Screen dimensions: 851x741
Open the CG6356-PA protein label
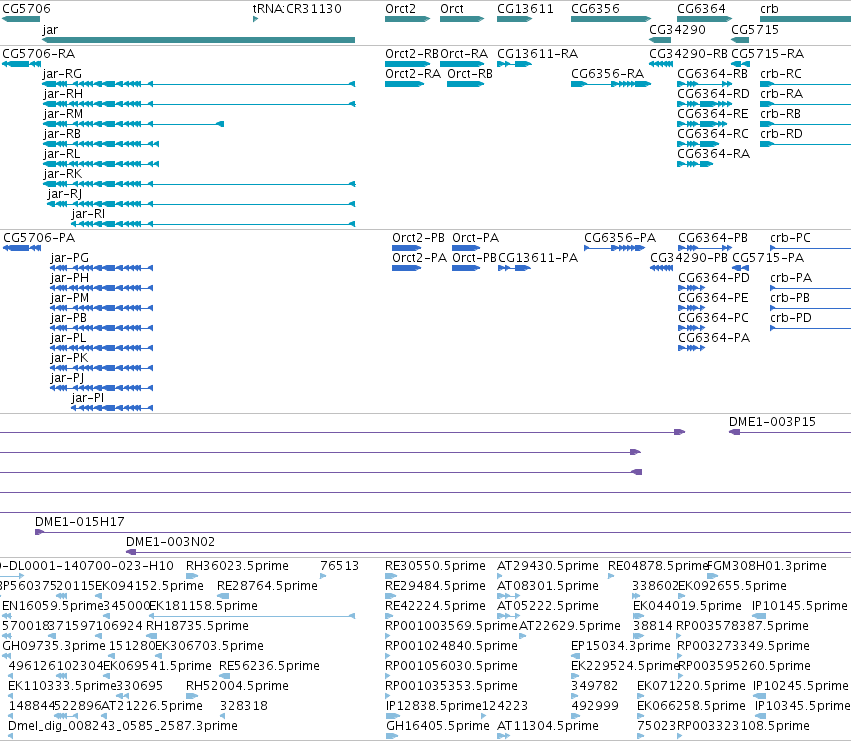620,238
